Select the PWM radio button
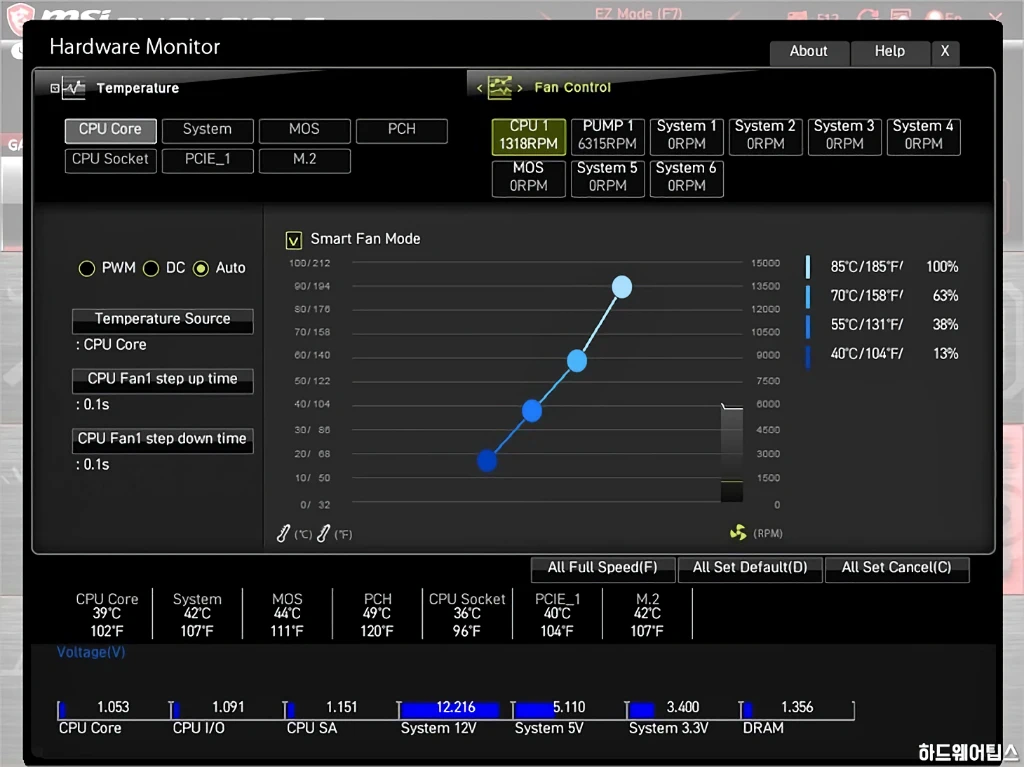 (x=87, y=269)
